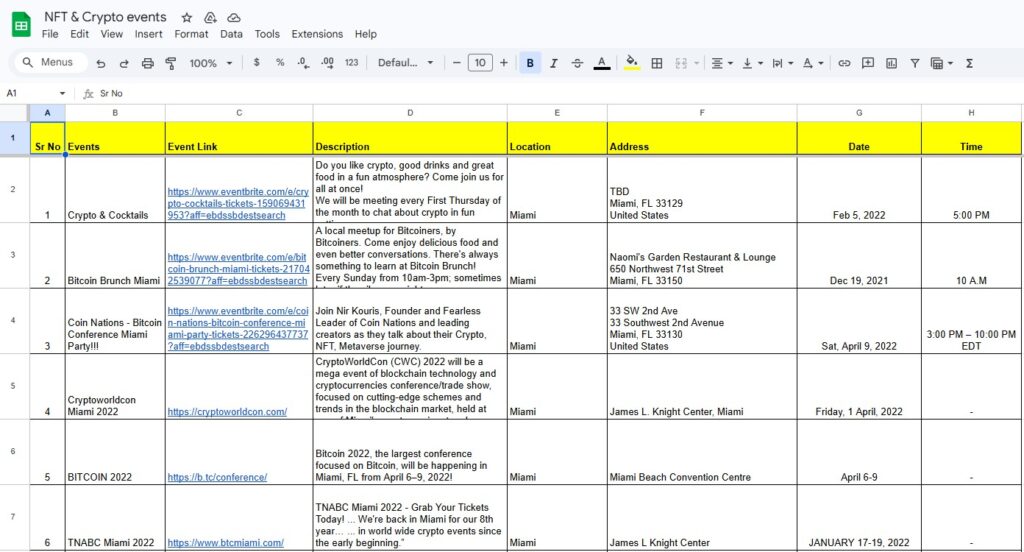
Task: Open the Coin Nations party eventbrite link
Action: (x=238, y=329)
